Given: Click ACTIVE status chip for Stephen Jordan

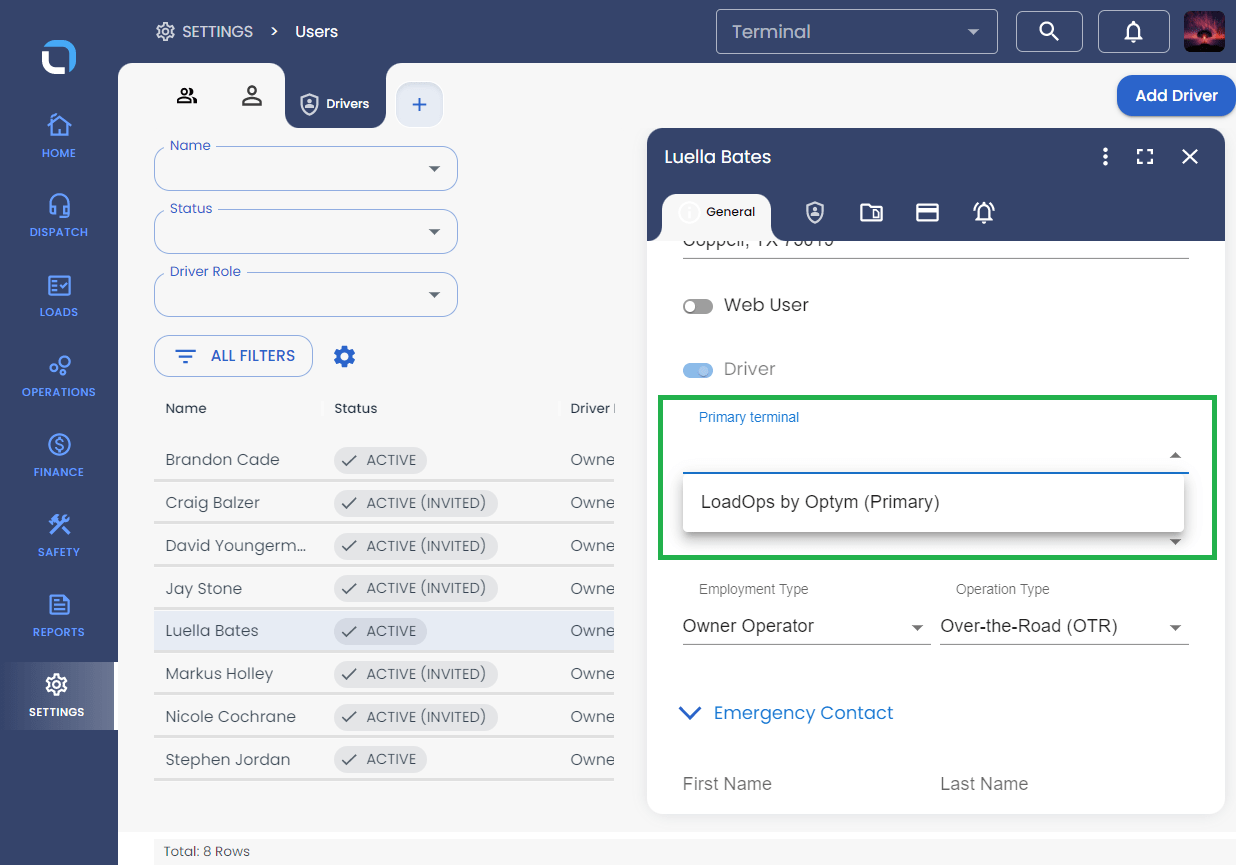Looking at the screenshot, I should 380,760.
